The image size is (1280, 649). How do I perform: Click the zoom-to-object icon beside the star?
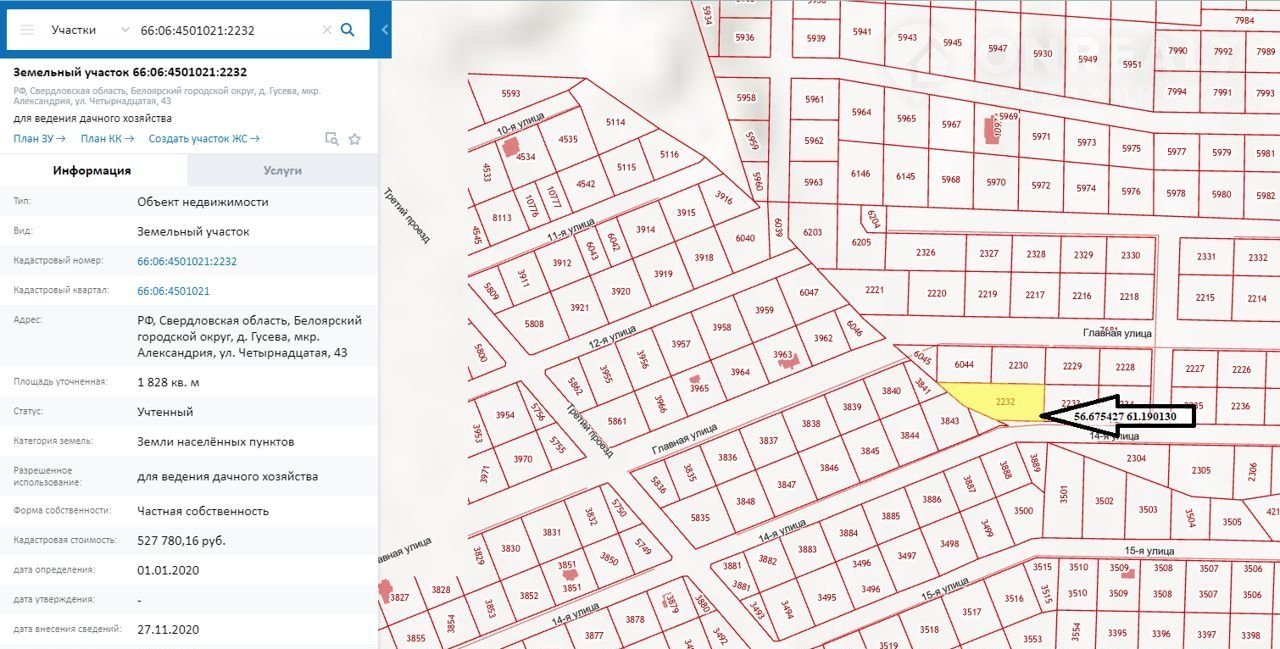332,139
